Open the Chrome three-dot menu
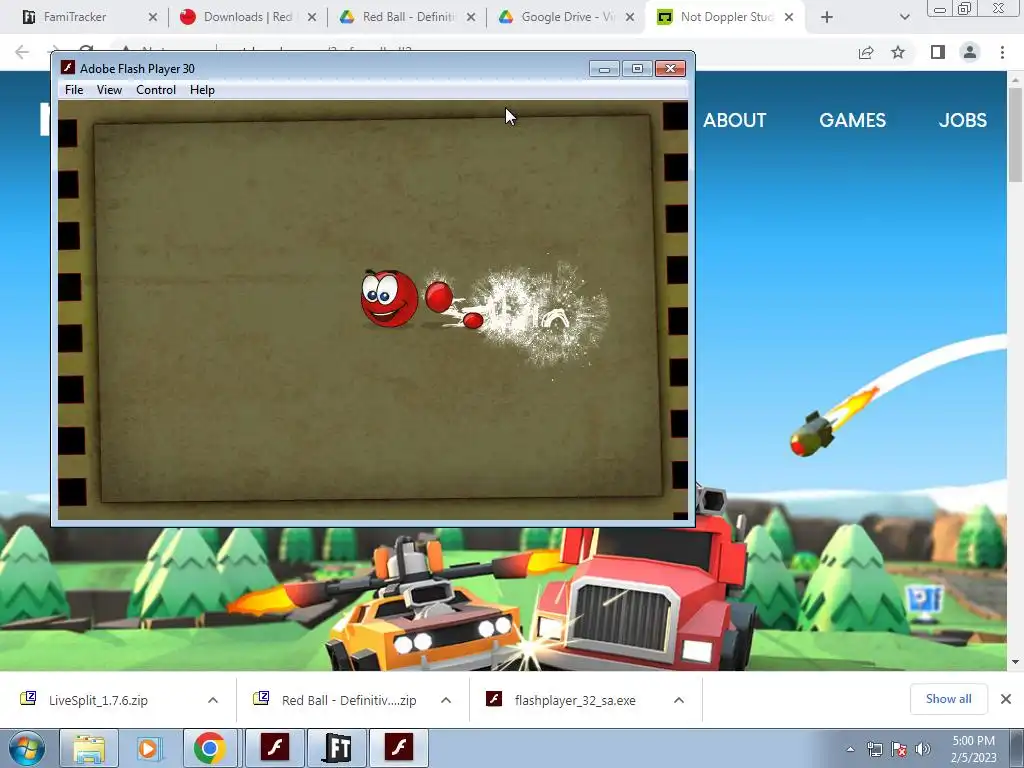This screenshot has height=768, width=1024. tap(1002, 52)
